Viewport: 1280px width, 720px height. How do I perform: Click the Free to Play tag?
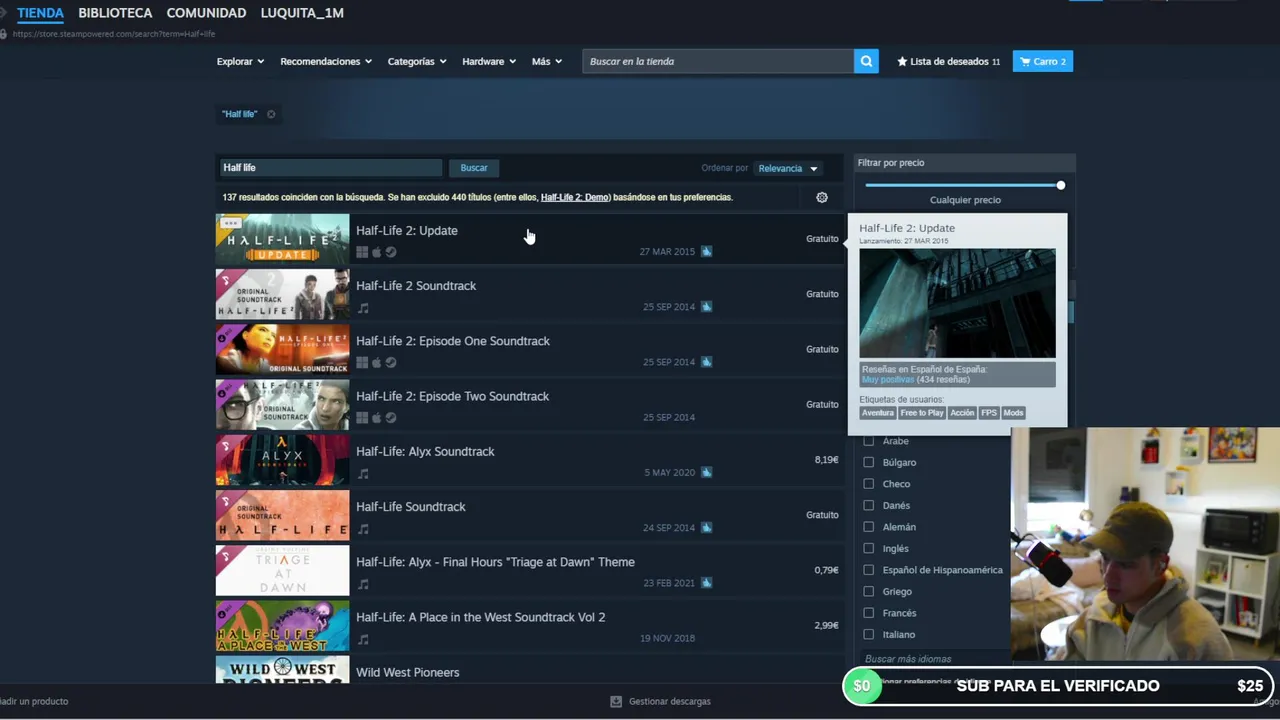click(x=922, y=413)
